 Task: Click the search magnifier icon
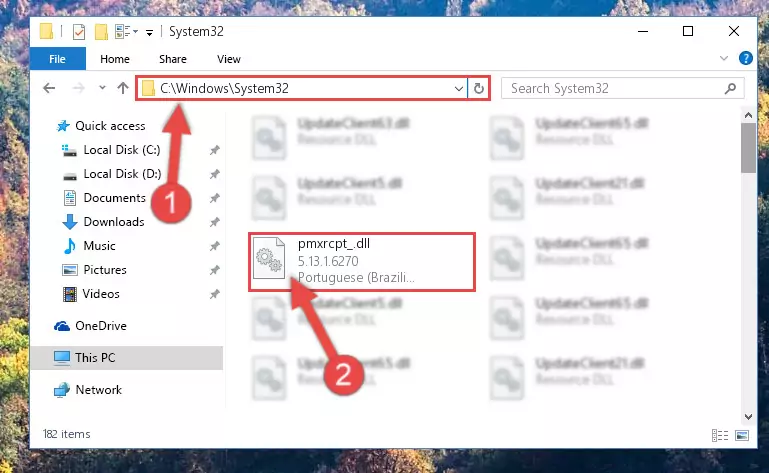click(x=730, y=88)
